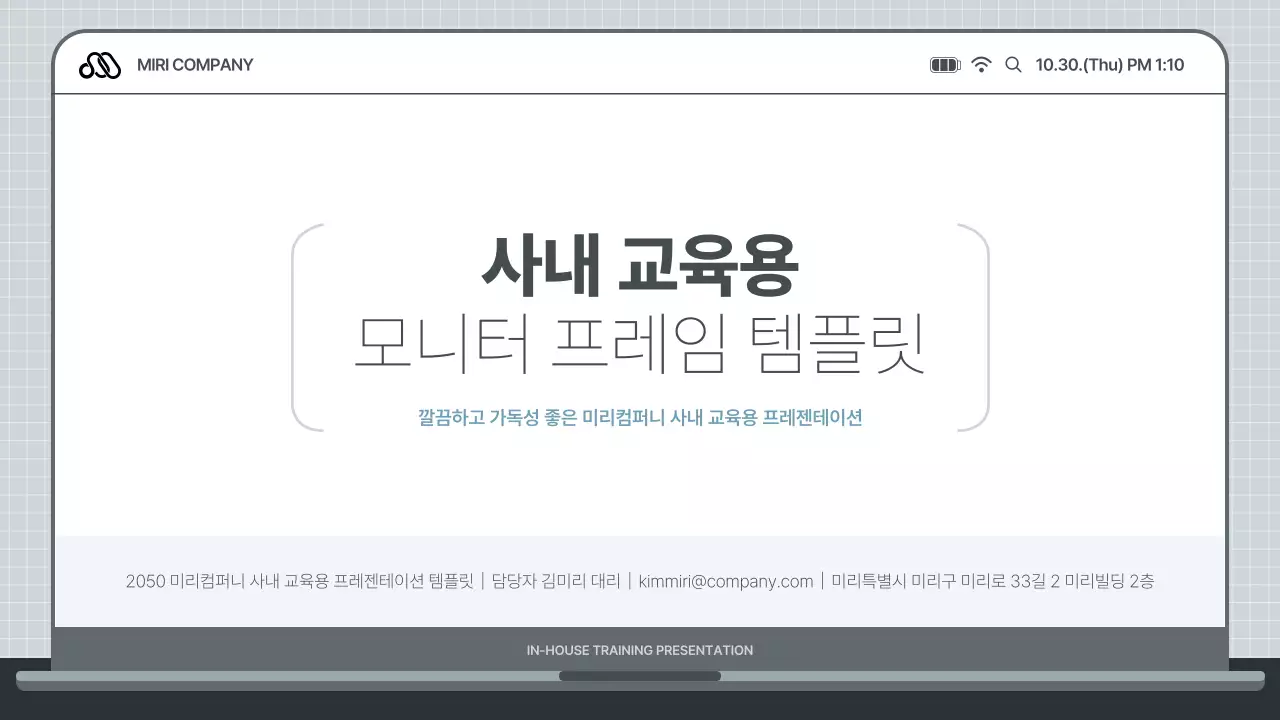The image size is (1280, 720).
Task: Expand the left bracket decoration
Action: pyautogui.click(x=302, y=327)
